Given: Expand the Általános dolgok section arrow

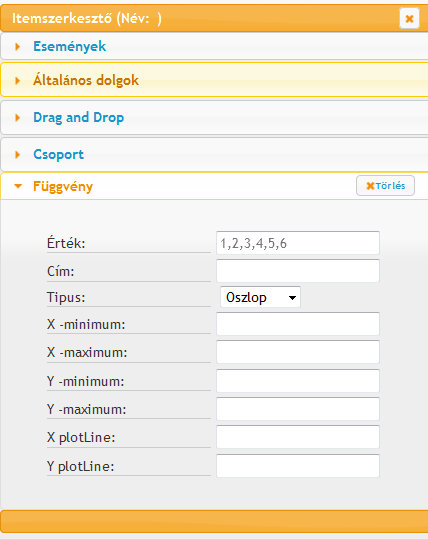Looking at the screenshot, I should (x=18, y=81).
